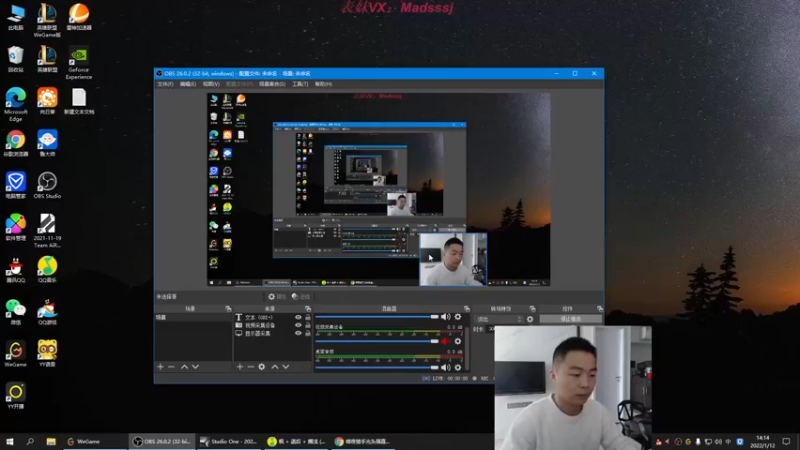Viewport: 800px width, 450px height.
Task: Toggle visibility eye of video capture device source
Action: [x=298, y=326]
